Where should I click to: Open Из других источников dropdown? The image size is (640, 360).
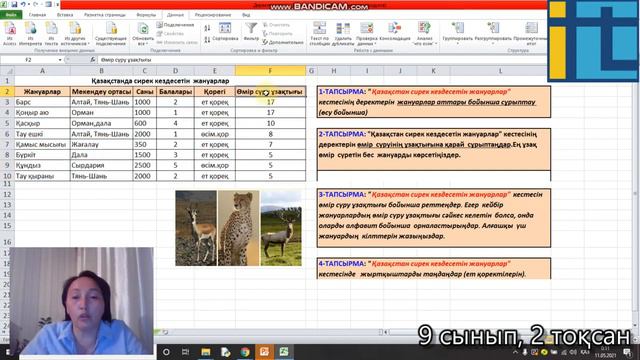pyautogui.click(x=75, y=33)
